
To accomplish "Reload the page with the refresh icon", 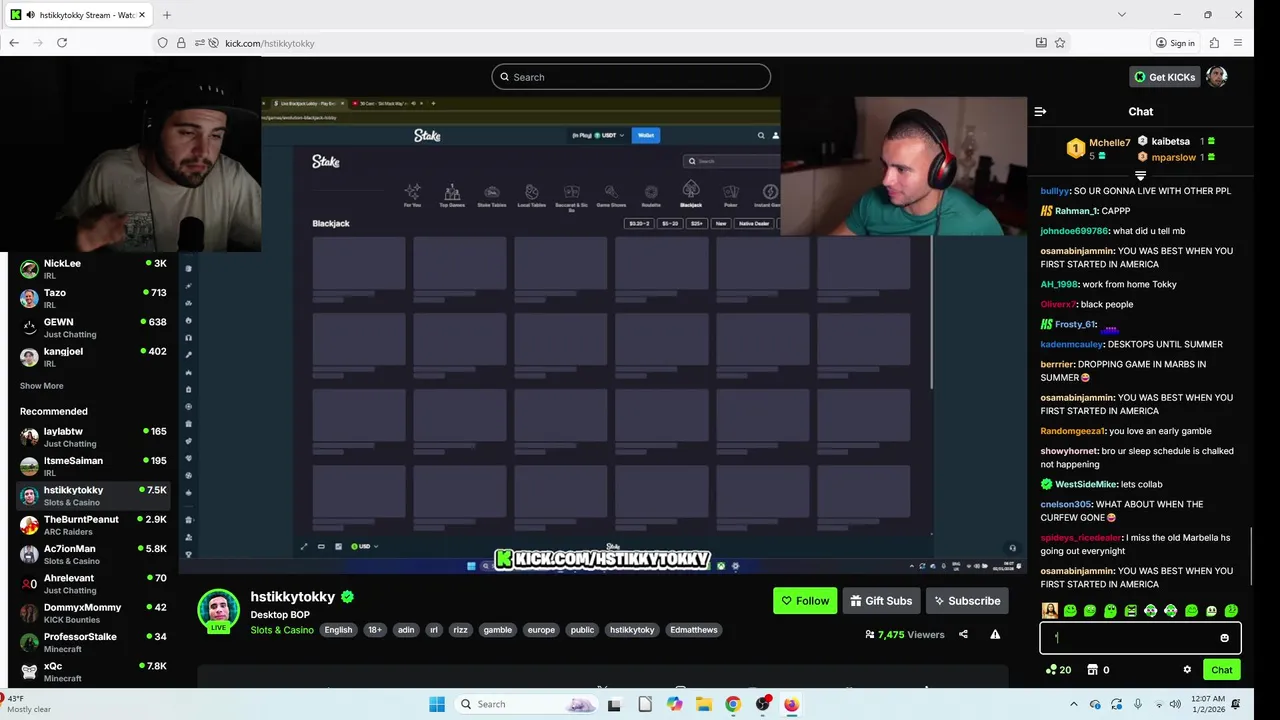I will click(x=62, y=43).
